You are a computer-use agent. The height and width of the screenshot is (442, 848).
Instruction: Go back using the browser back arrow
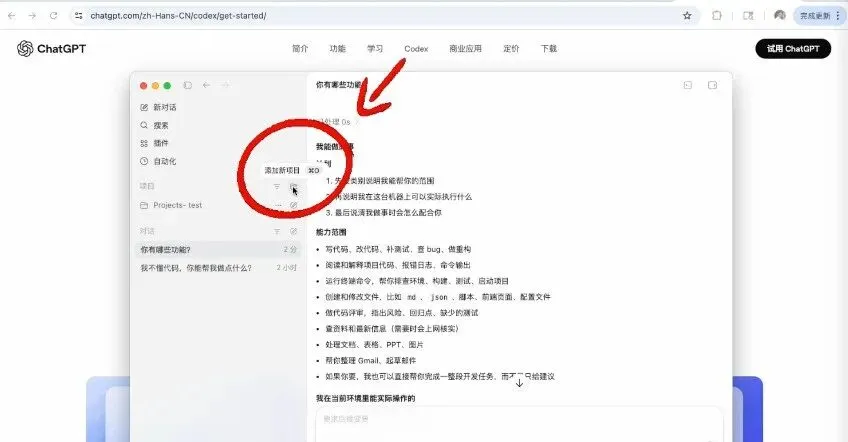click(x=12, y=16)
